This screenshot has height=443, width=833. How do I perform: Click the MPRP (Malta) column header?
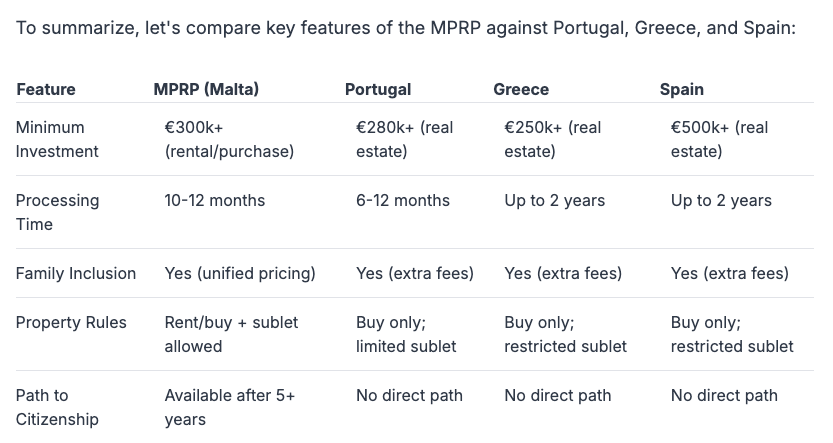206,89
